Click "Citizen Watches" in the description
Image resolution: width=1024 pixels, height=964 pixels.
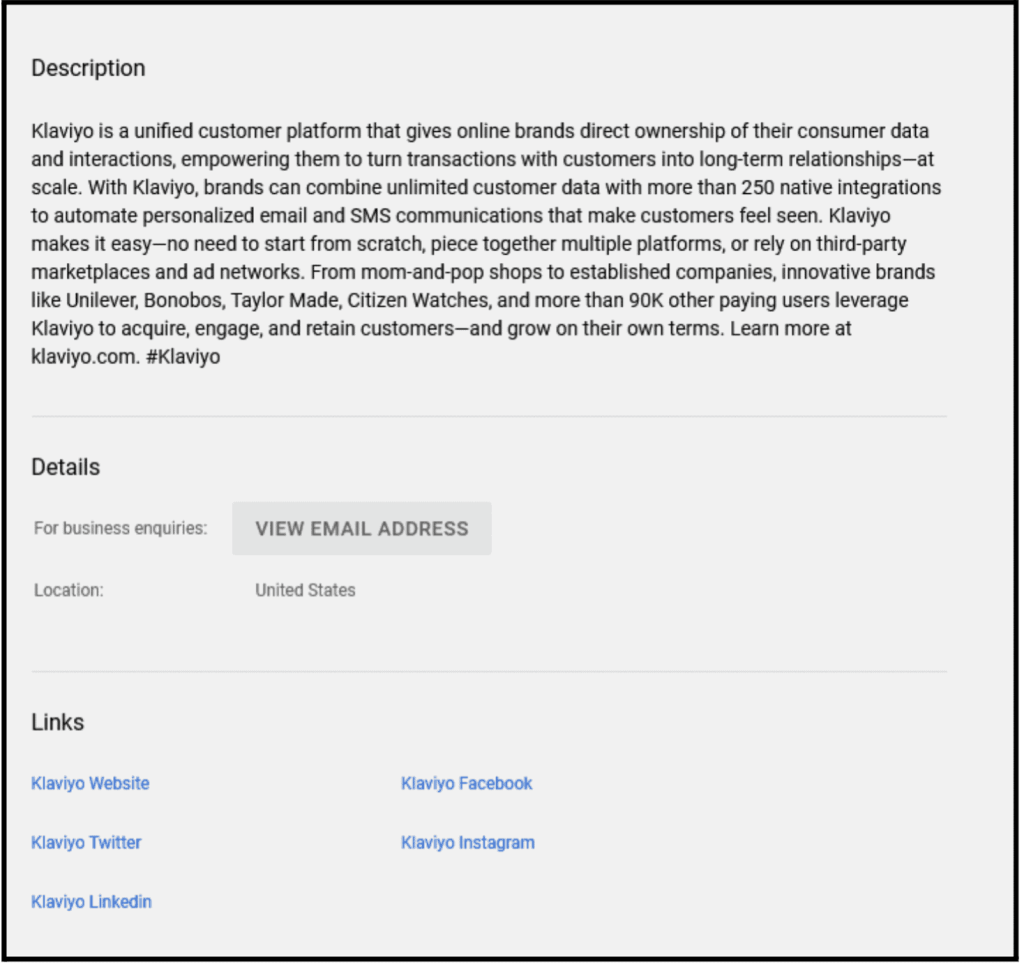[410, 300]
